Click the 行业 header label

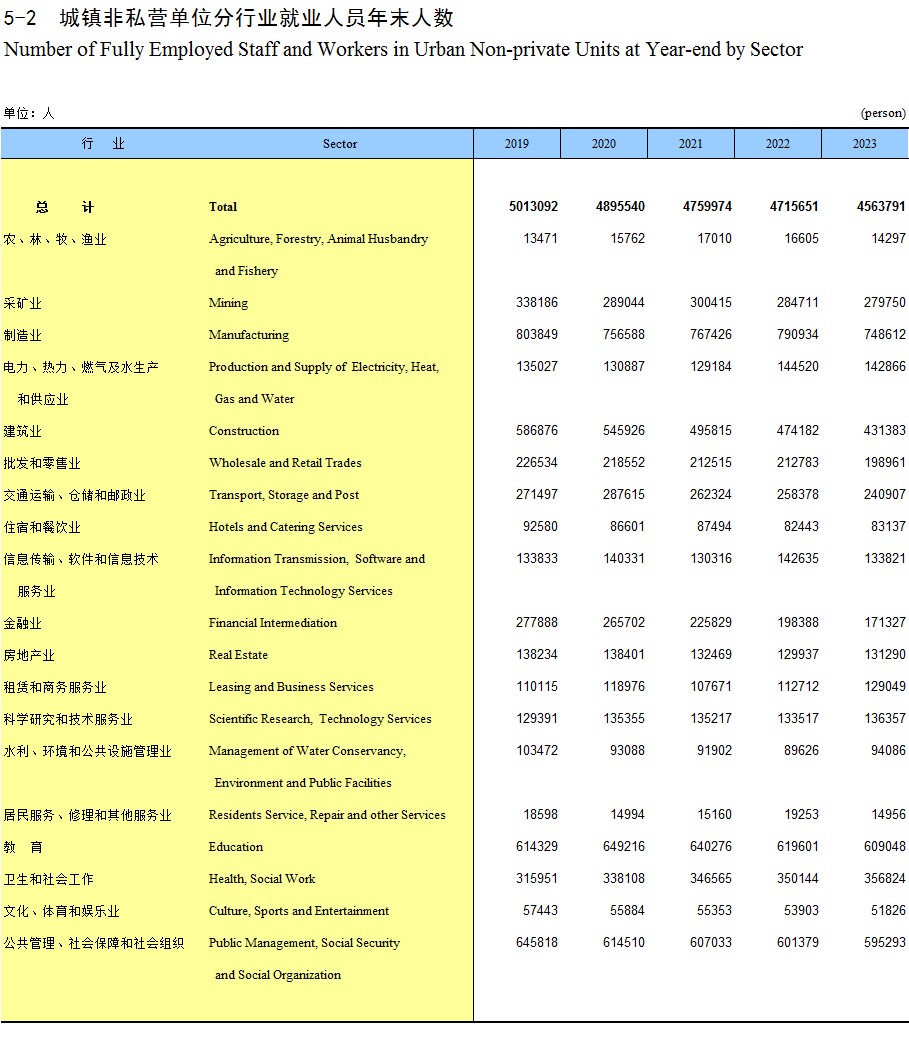(103, 143)
